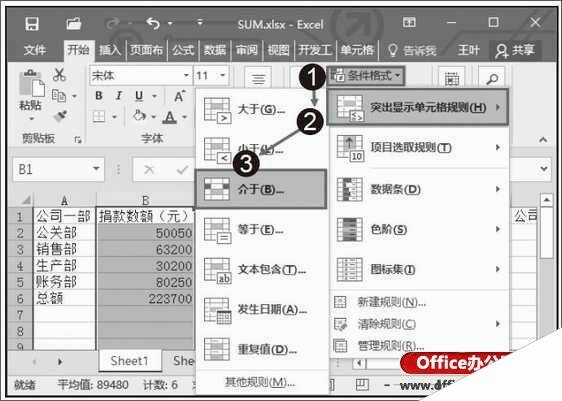
Task: Click the Borders icon
Action: click(x=99, y=117)
